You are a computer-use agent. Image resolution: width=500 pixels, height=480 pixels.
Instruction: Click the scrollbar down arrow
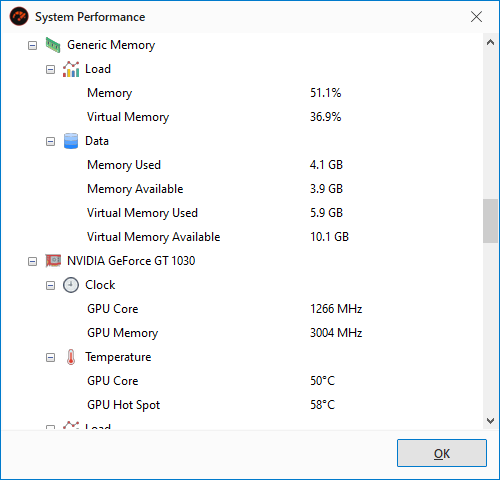(x=490, y=421)
